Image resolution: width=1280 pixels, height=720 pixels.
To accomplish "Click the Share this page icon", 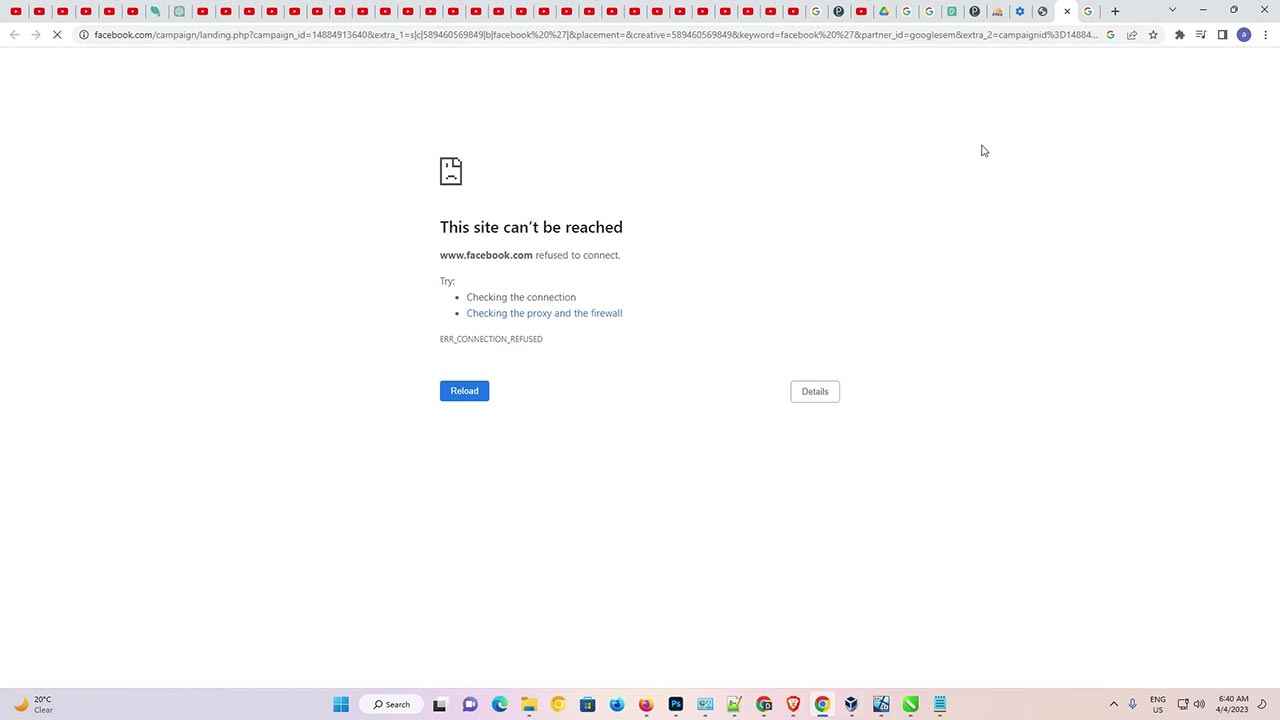I will [1131, 35].
